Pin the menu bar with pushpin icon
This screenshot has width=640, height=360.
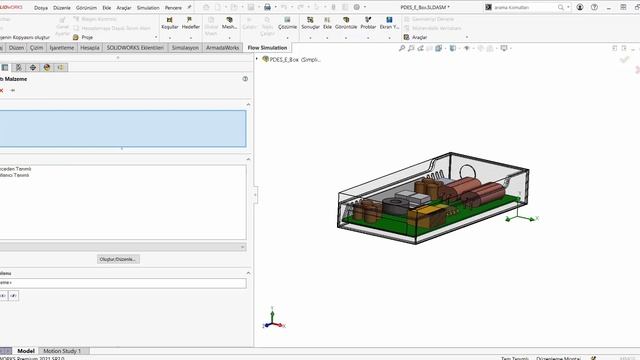click(x=189, y=7)
